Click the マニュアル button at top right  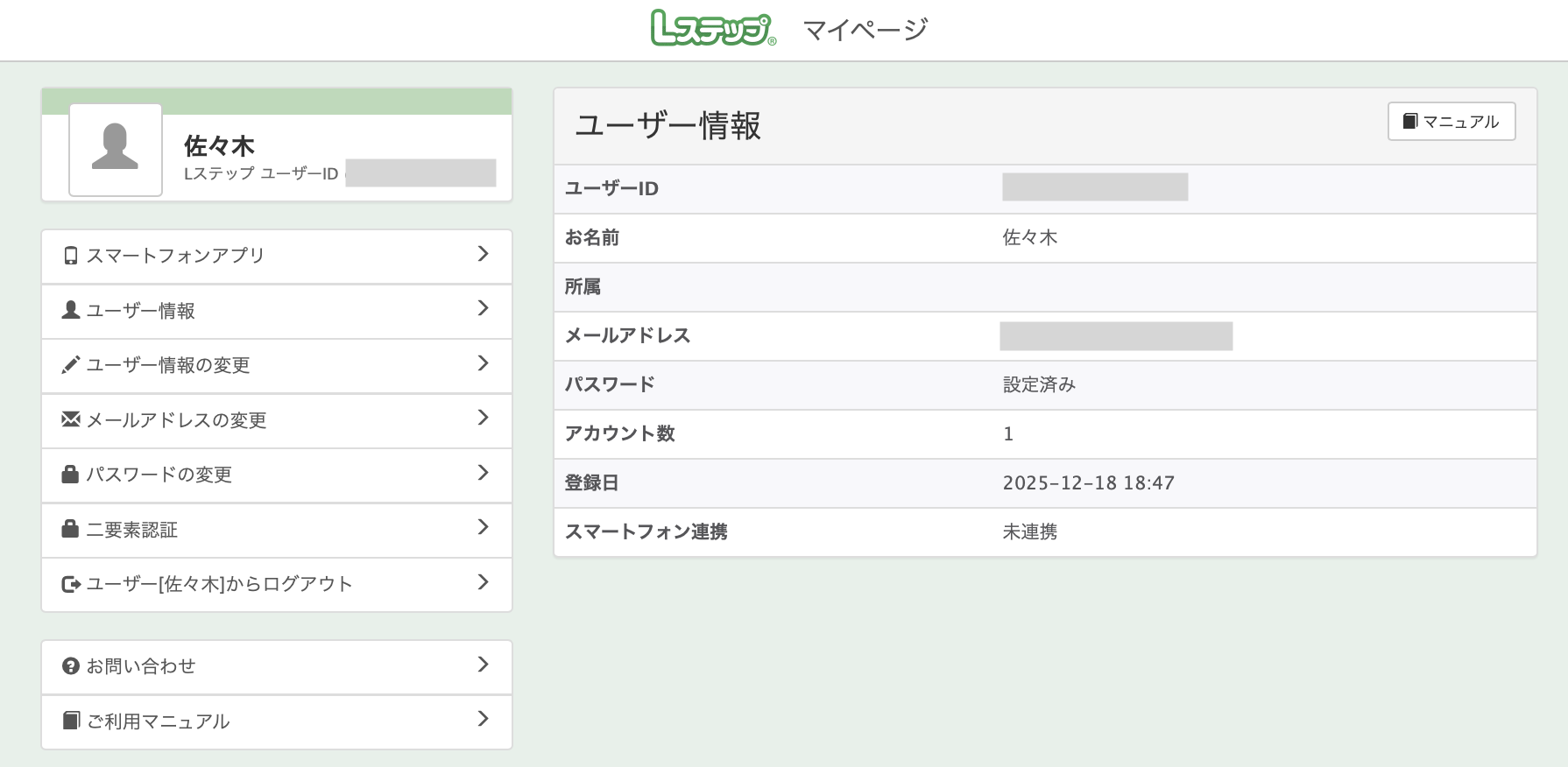1451,121
